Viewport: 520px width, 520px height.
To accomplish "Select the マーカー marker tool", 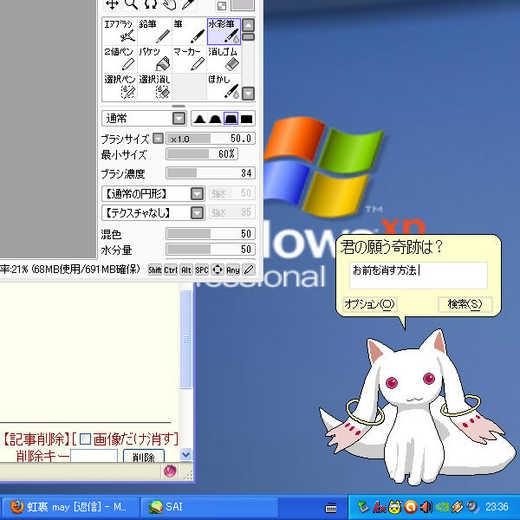I will (x=189, y=59).
